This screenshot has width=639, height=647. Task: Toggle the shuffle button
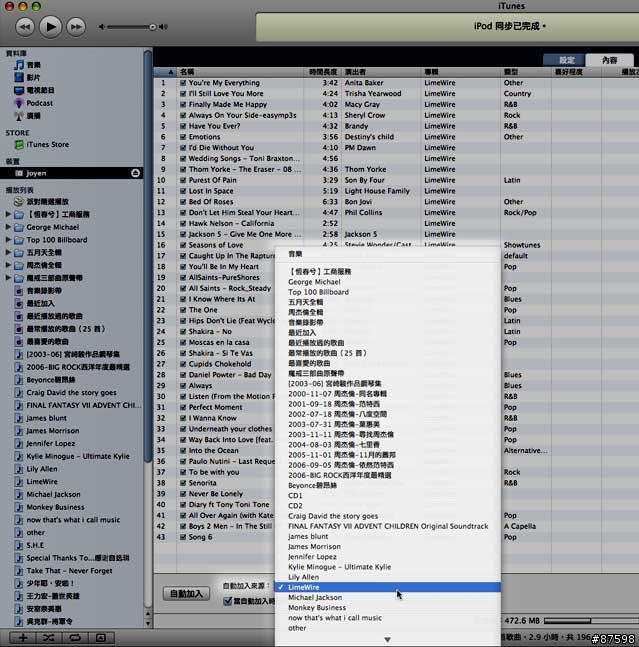pos(49,638)
